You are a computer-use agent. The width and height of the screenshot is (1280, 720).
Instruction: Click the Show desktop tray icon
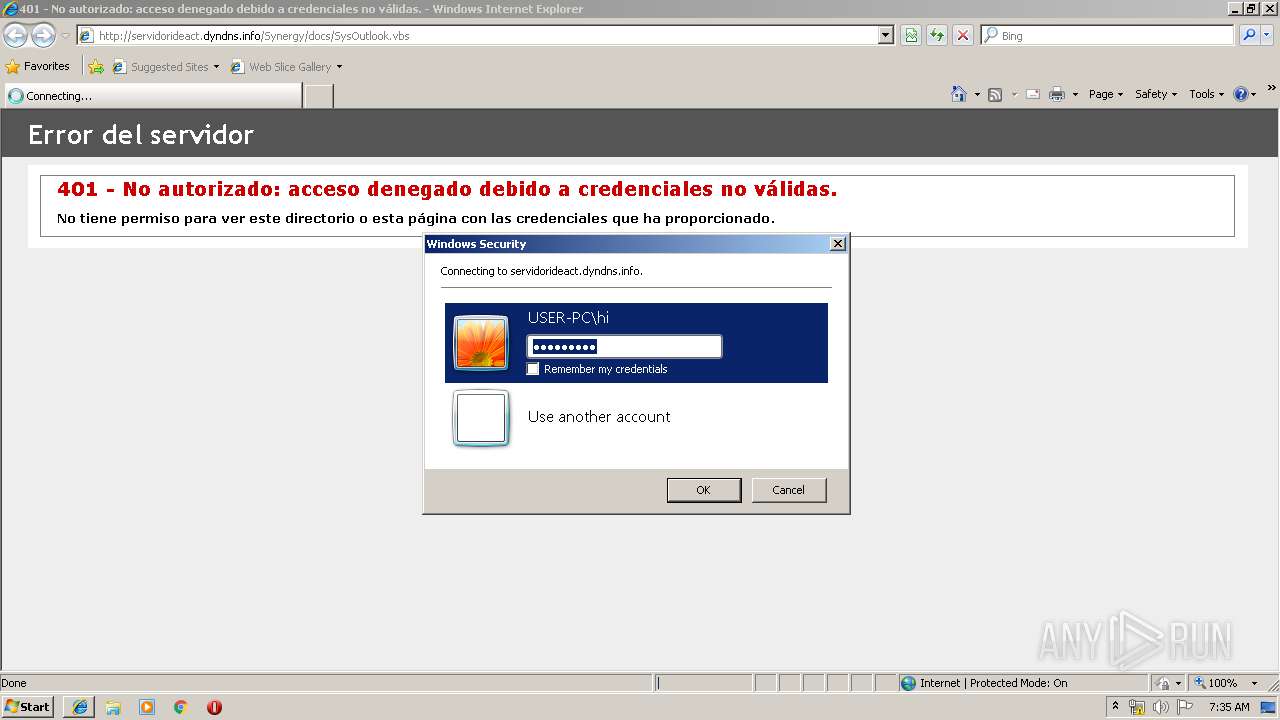(1269, 707)
